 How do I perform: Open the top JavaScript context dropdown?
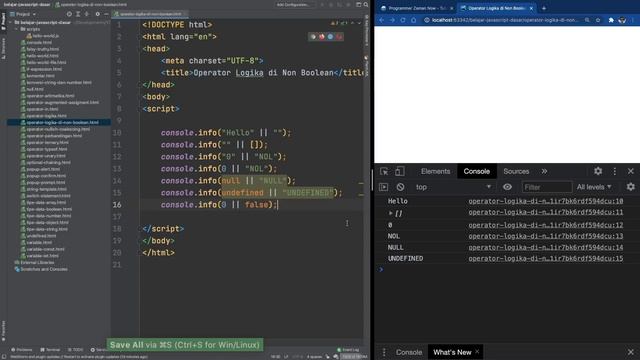coord(453,187)
